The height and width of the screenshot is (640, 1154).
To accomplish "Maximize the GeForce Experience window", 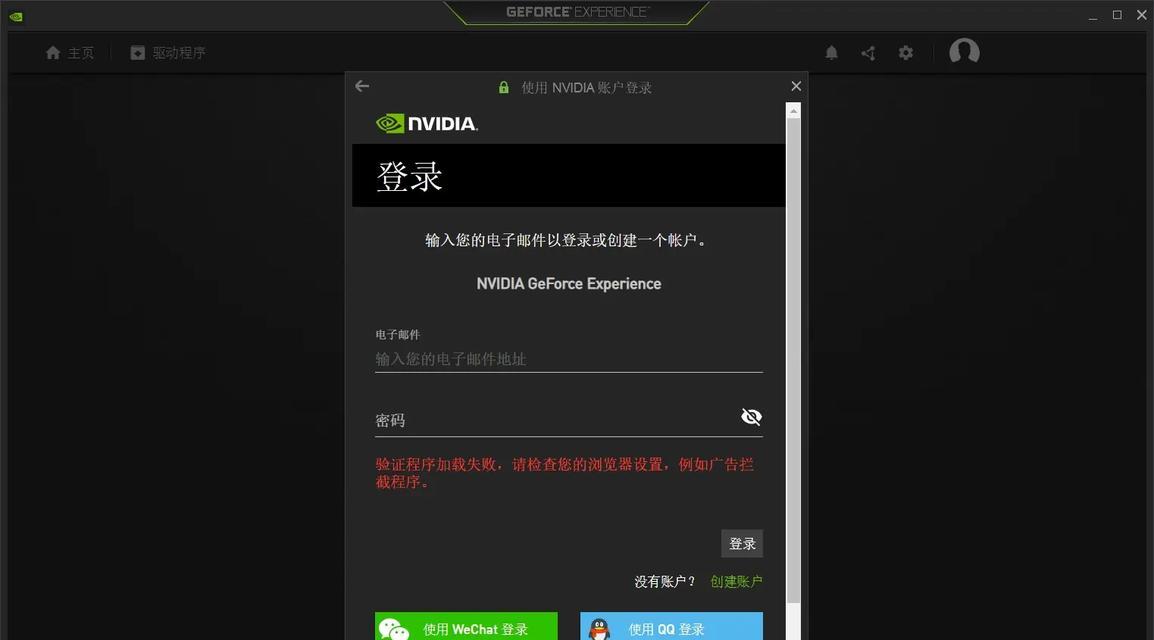I will [1117, 15].
